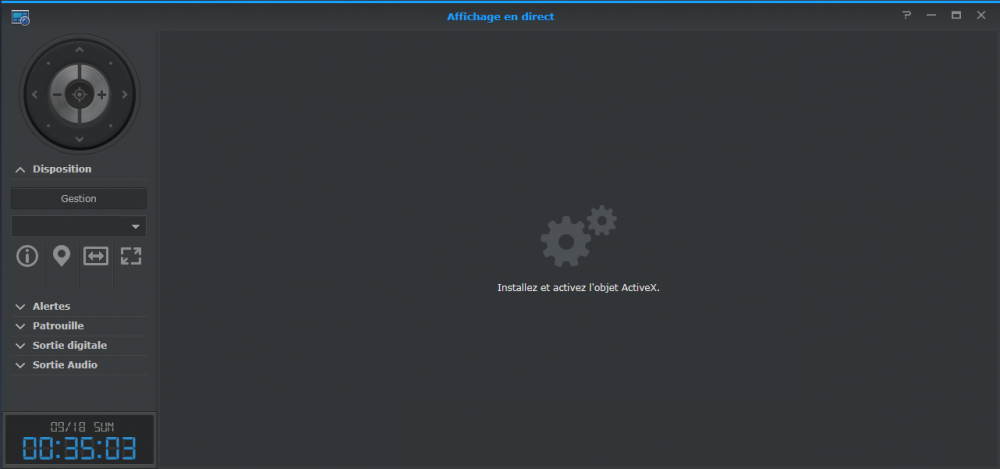Click the ActiveX gears placeholder
This screenshot has width=1000, height=469.
click(578, 236)
